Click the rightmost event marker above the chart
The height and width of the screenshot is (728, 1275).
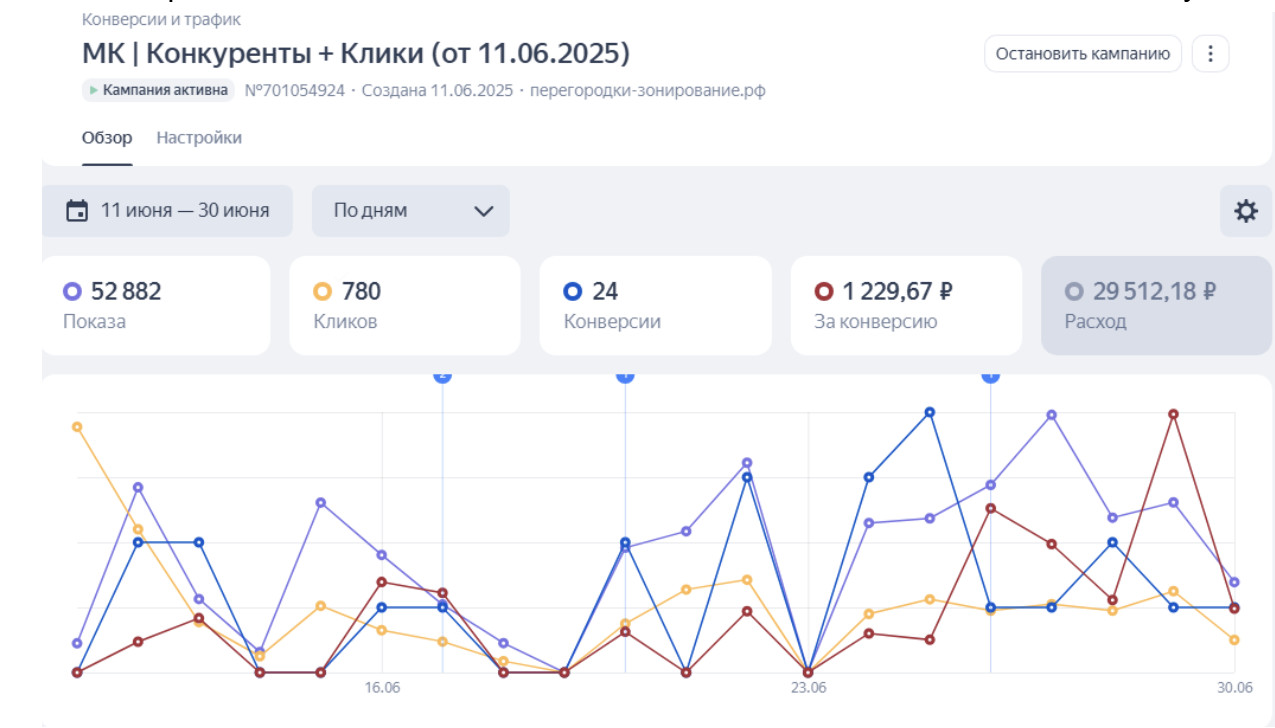(x=990, y=375)
